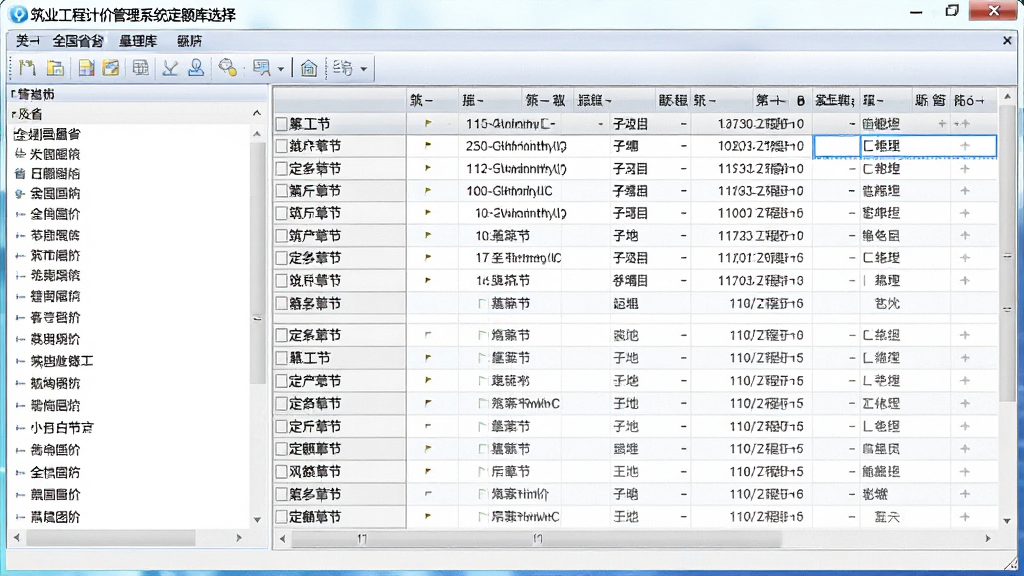Collapse the left panel section with its chevron
Viewport: 1024px width, 576px height.
coord(257,113)
